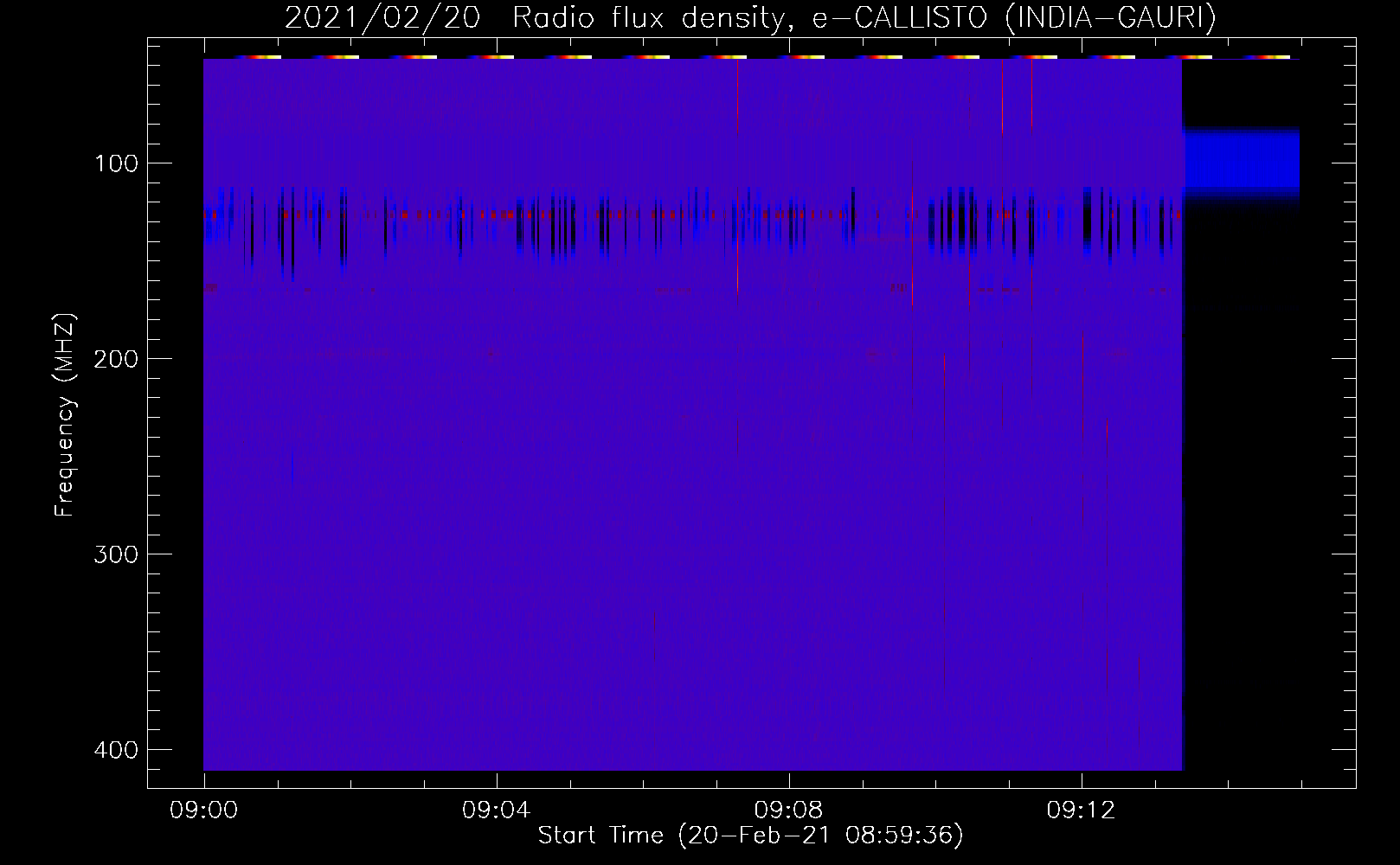Click the 100 frequency tick label
Viewport: 1400px width, 865px height.
click(115, 163)
